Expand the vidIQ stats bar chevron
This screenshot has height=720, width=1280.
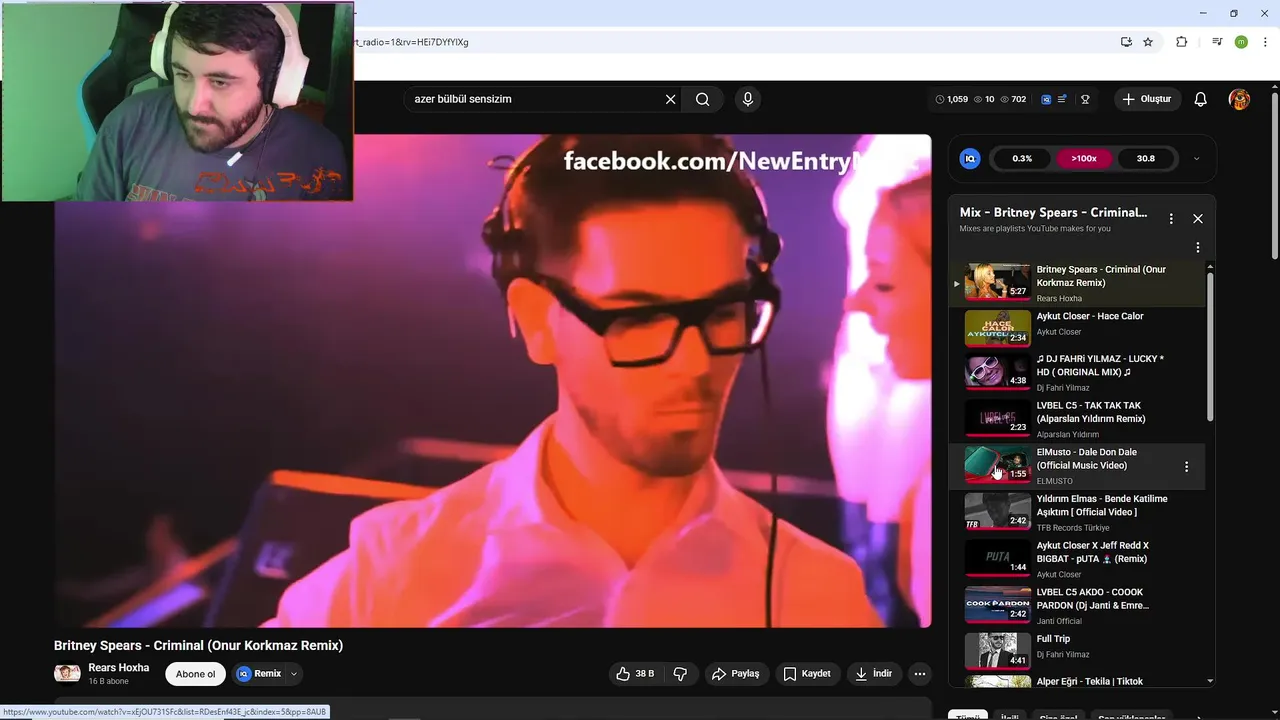click(1196, 158)
